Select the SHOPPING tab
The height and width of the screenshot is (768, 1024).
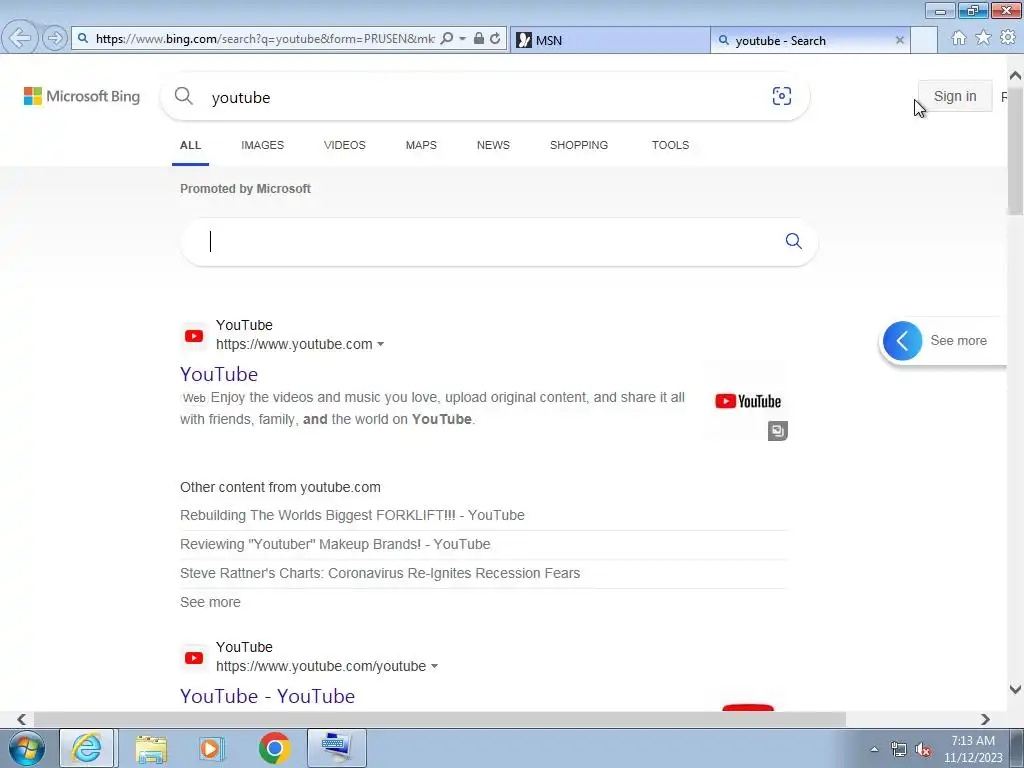coord(579,145)
